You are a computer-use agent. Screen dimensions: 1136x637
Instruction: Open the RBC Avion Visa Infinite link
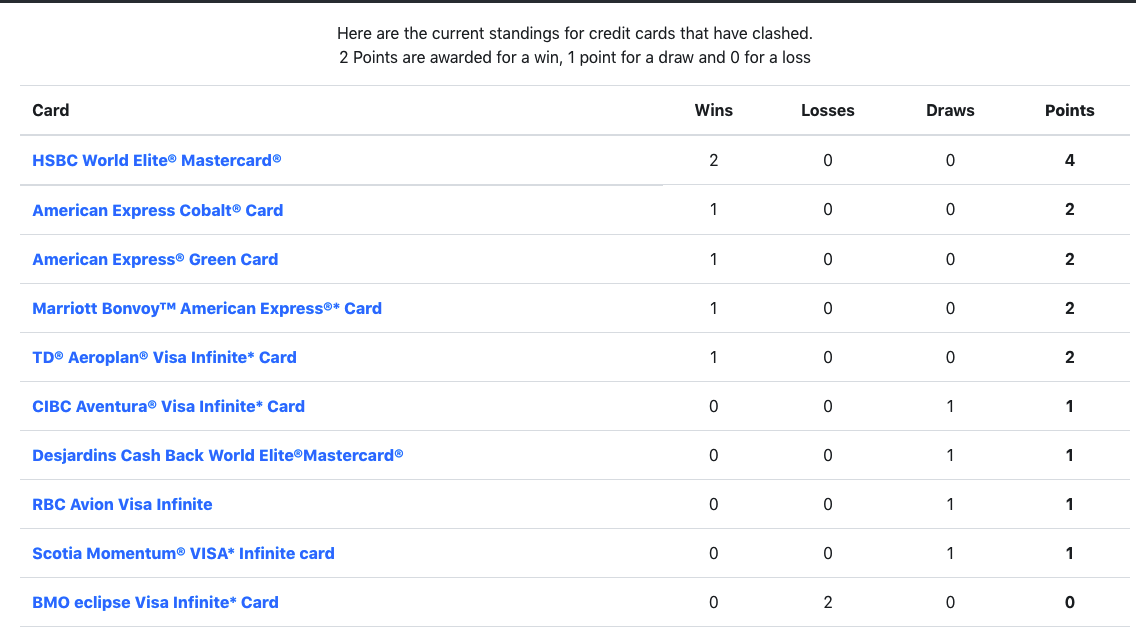122,504
